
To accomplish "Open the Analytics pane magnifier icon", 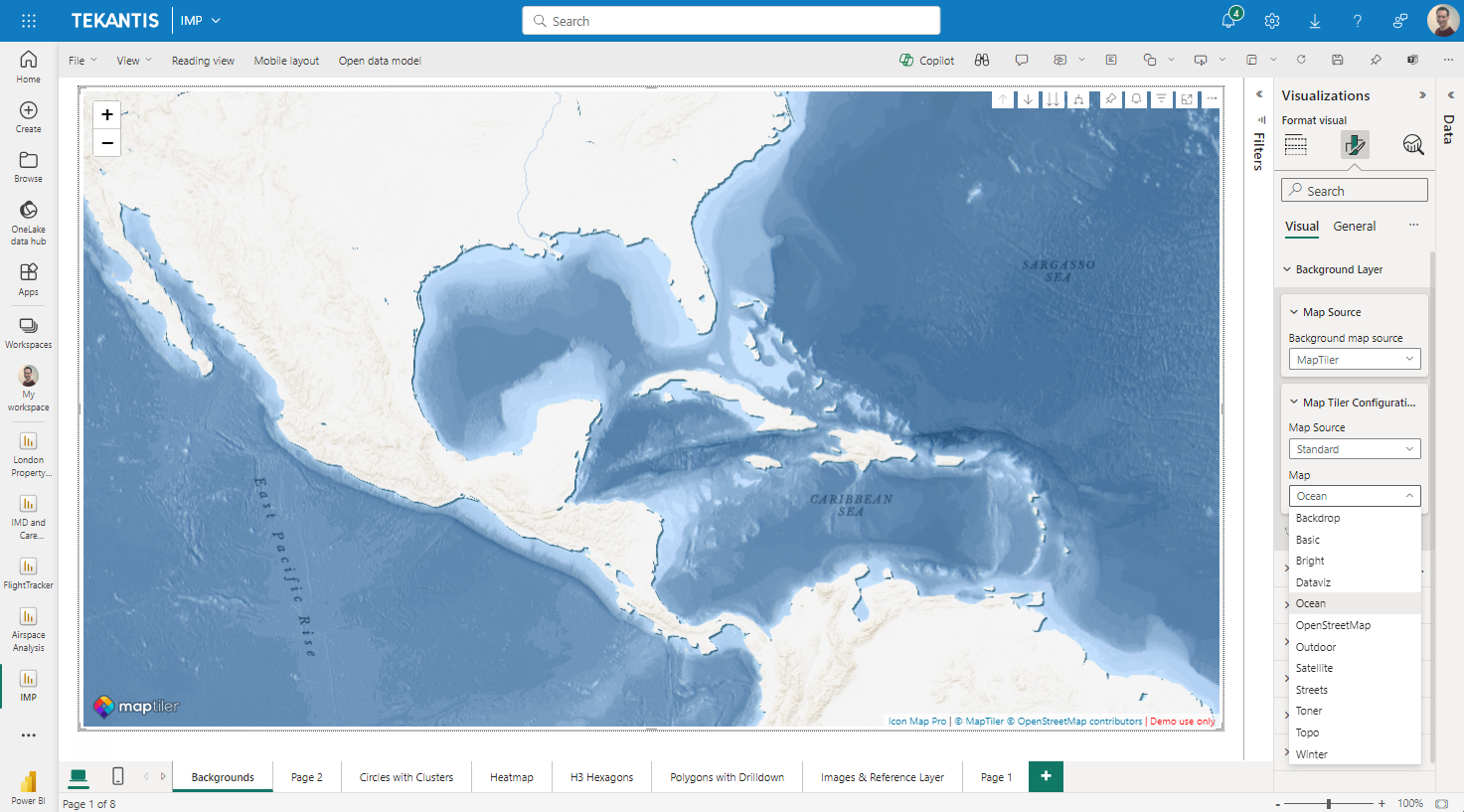I will [x=1412, y=145].
